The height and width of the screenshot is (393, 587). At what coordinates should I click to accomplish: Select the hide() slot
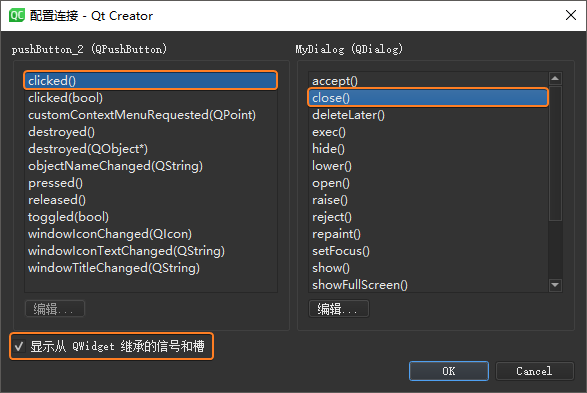coord(428,149)
